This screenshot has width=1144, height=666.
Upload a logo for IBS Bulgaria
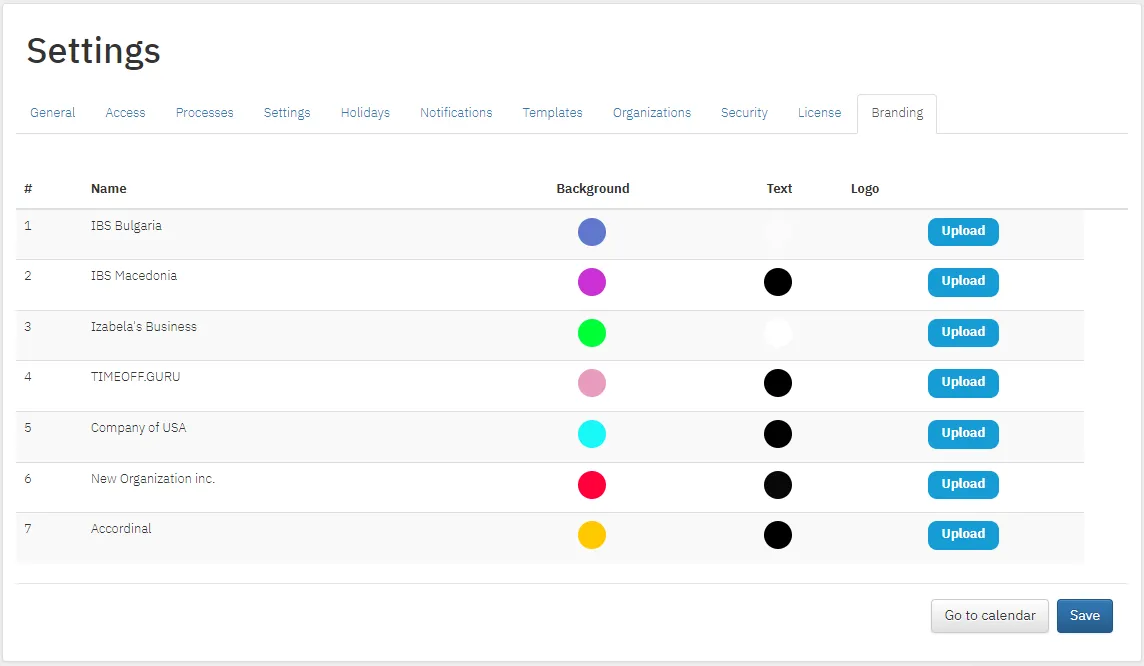963,232
